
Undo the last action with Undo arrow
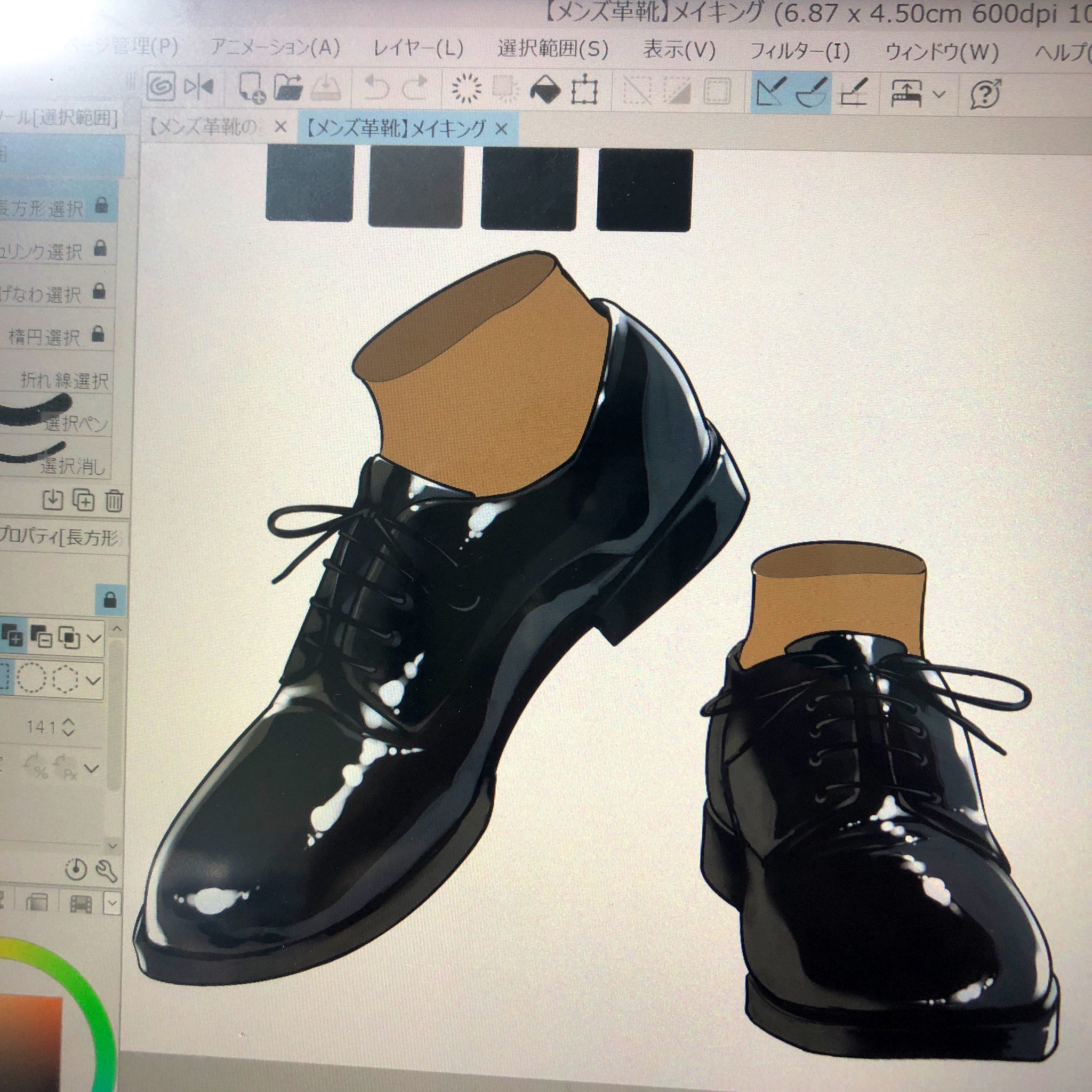click(378, 89)
